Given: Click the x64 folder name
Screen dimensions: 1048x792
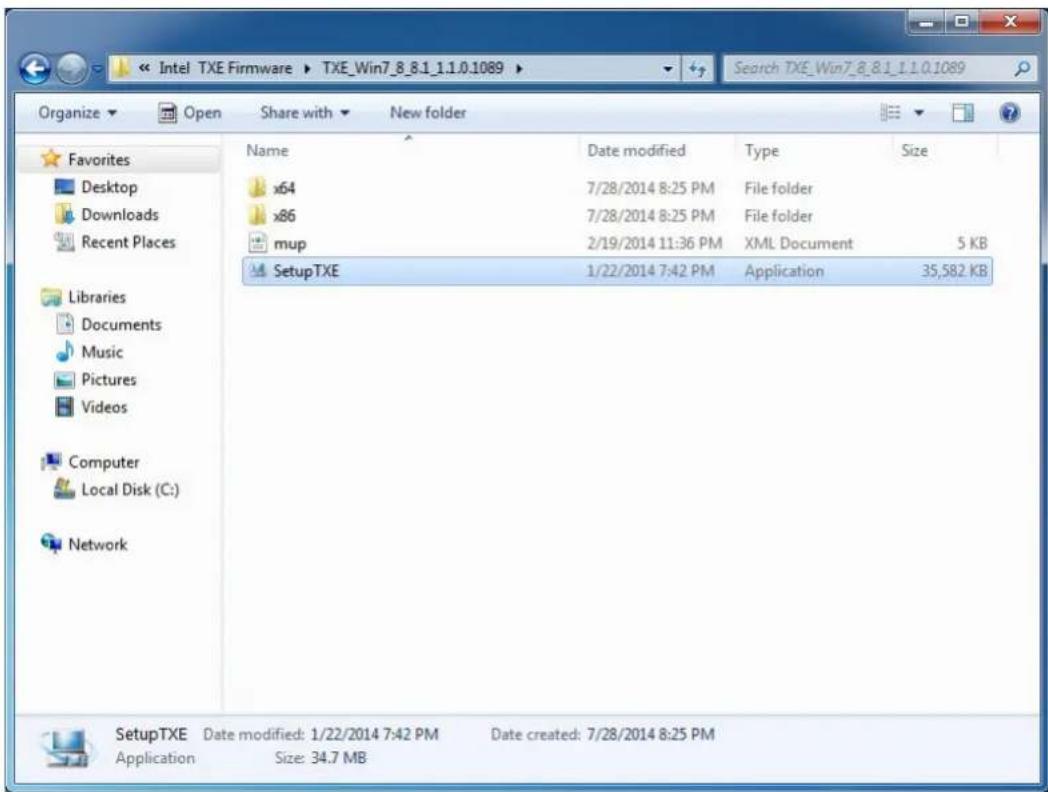Looking at the screenshot, I should (284, 188).
